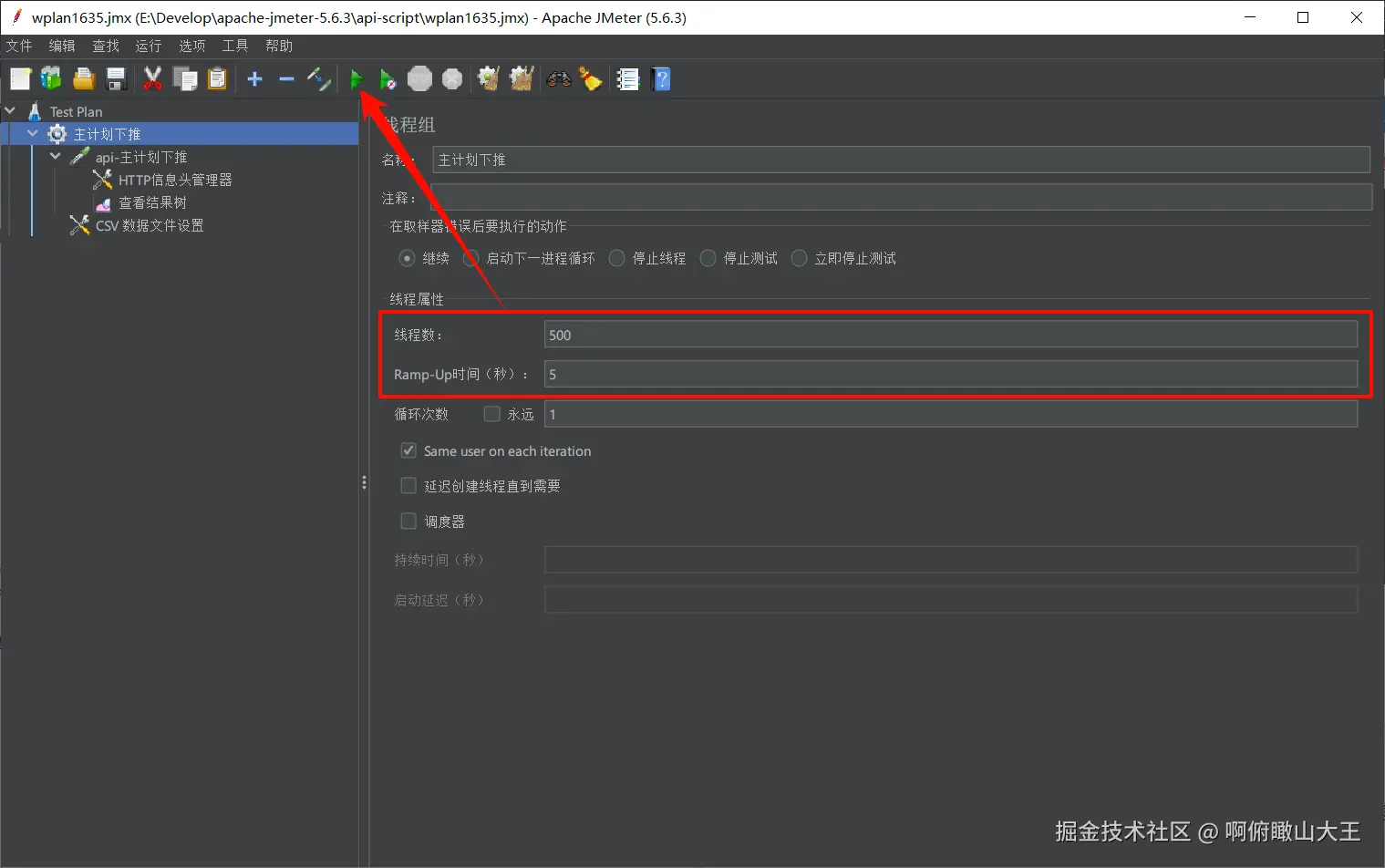Open the 运行 menu

pyautogui.click(x=149, y=46)
